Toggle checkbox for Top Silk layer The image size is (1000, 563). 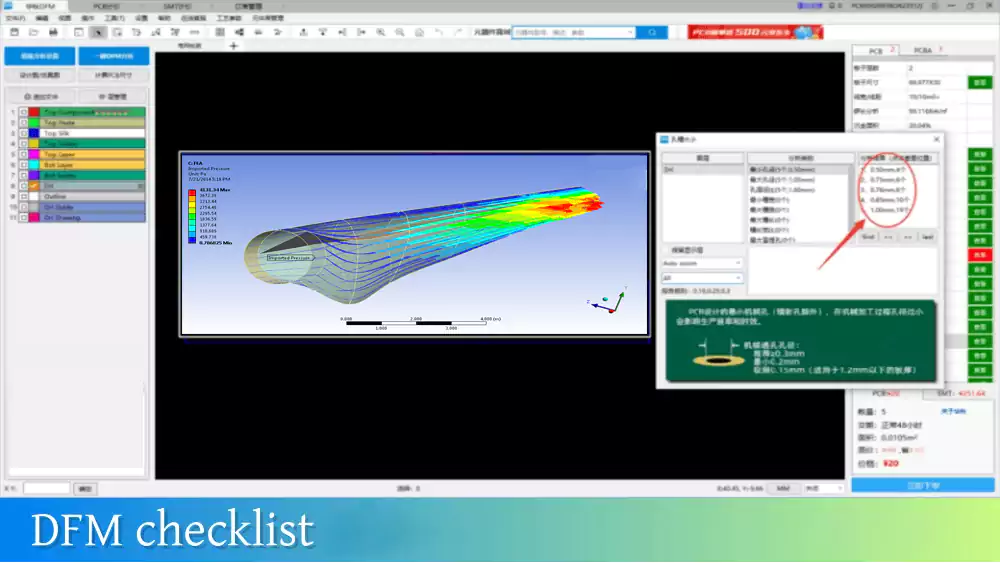tap(24, 133)
